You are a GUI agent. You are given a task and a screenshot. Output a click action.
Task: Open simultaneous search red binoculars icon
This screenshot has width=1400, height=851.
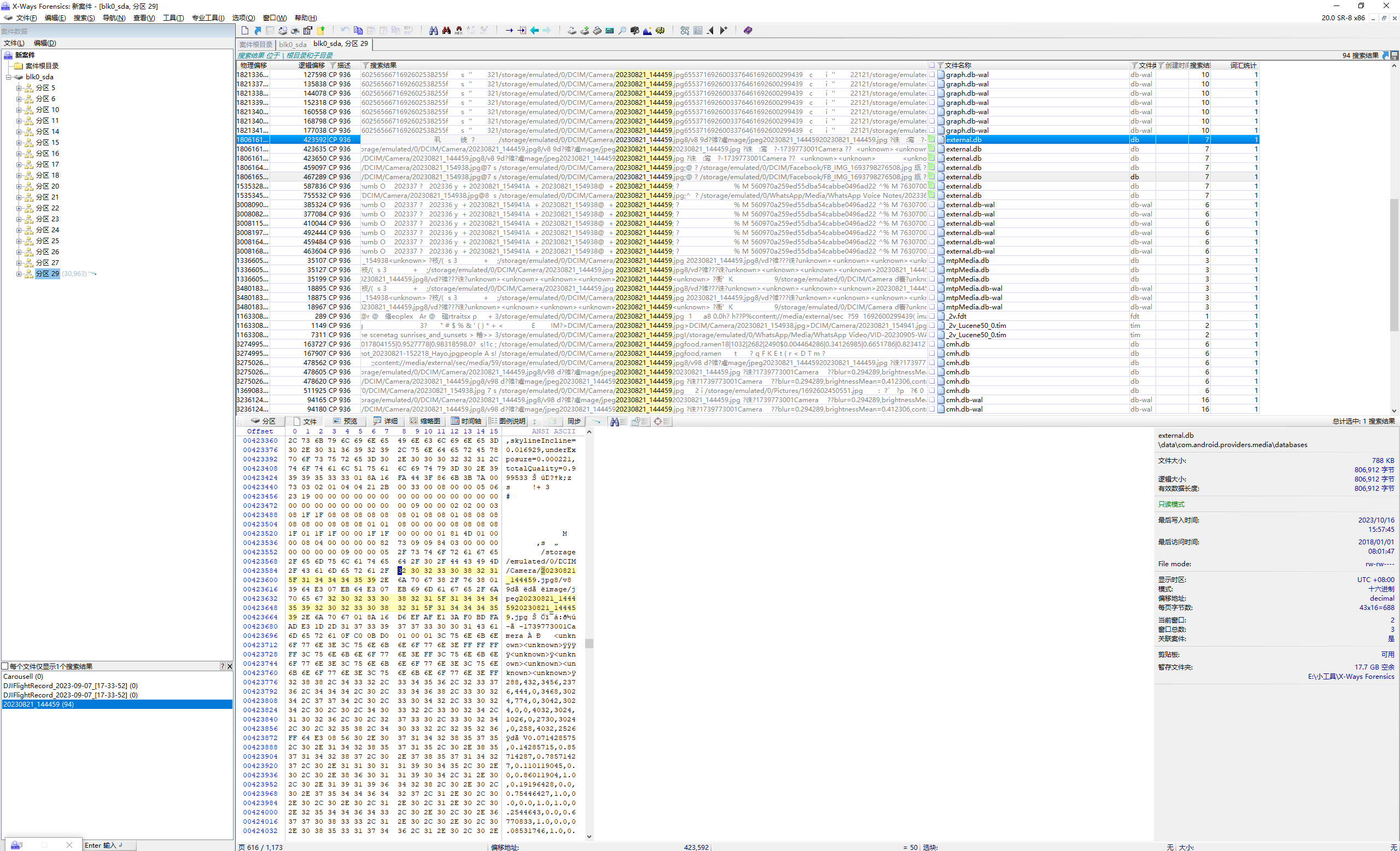click(x=446, y=31)
